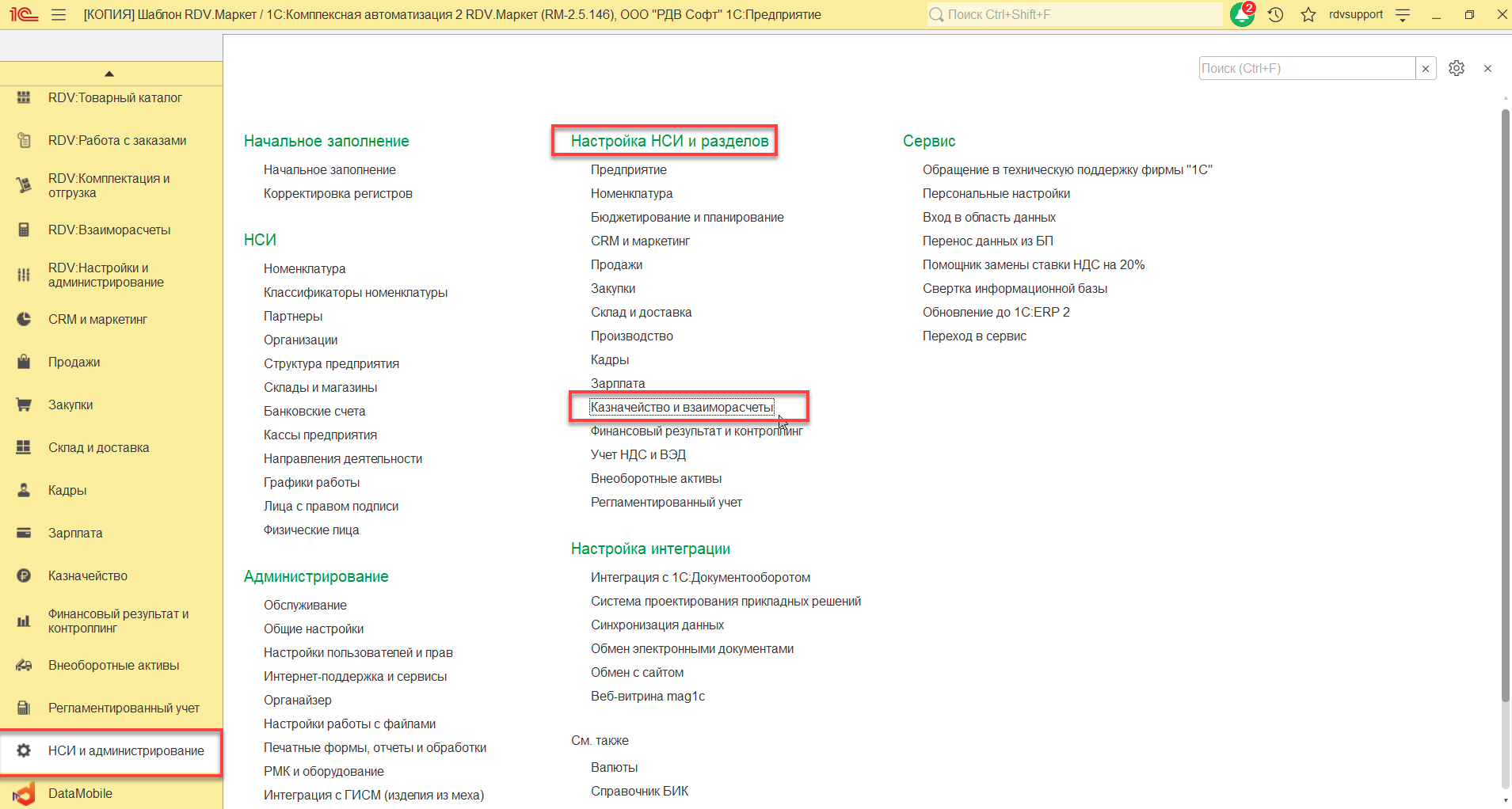Open the 1C main menu logo
This screenshot has height=809, width=1512.
24,14
